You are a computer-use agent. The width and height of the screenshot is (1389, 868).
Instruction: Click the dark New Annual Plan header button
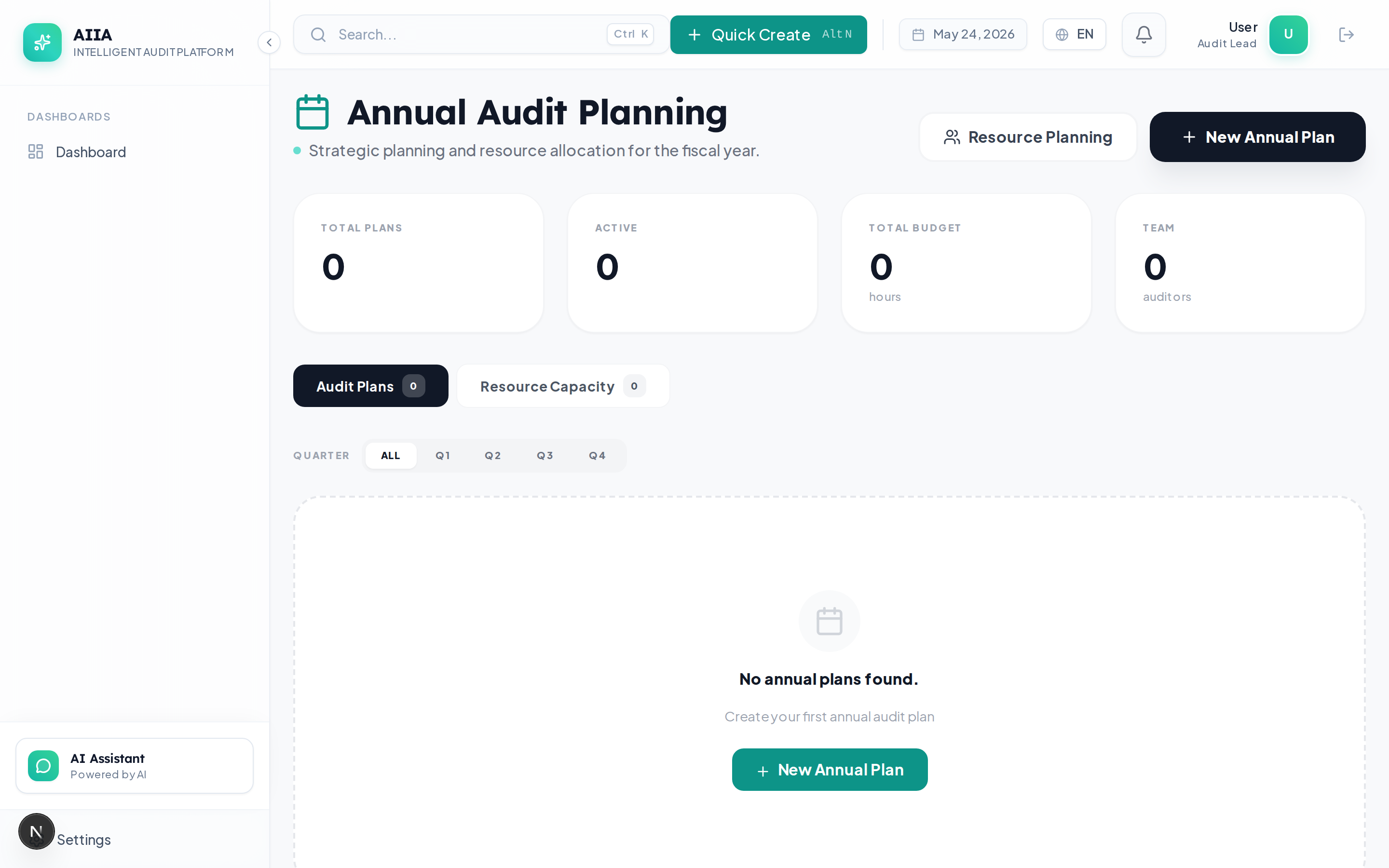point(1257,137)
